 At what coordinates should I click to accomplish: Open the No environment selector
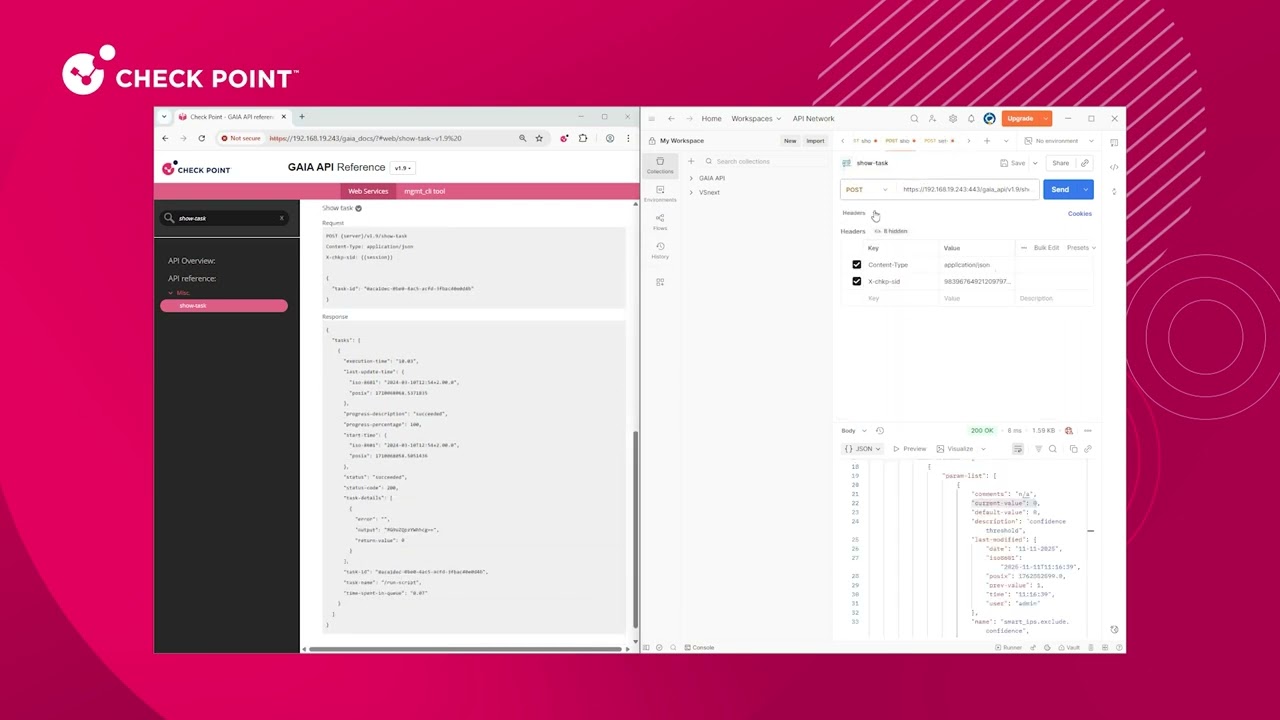point(1060,141)
